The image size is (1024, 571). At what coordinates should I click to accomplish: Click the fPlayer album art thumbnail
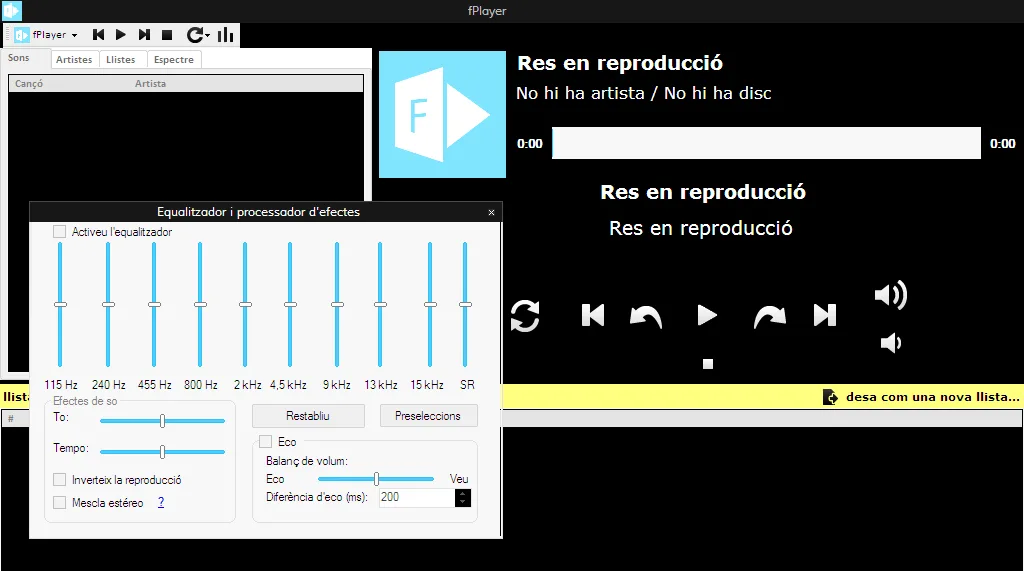[x=442, y=114]
